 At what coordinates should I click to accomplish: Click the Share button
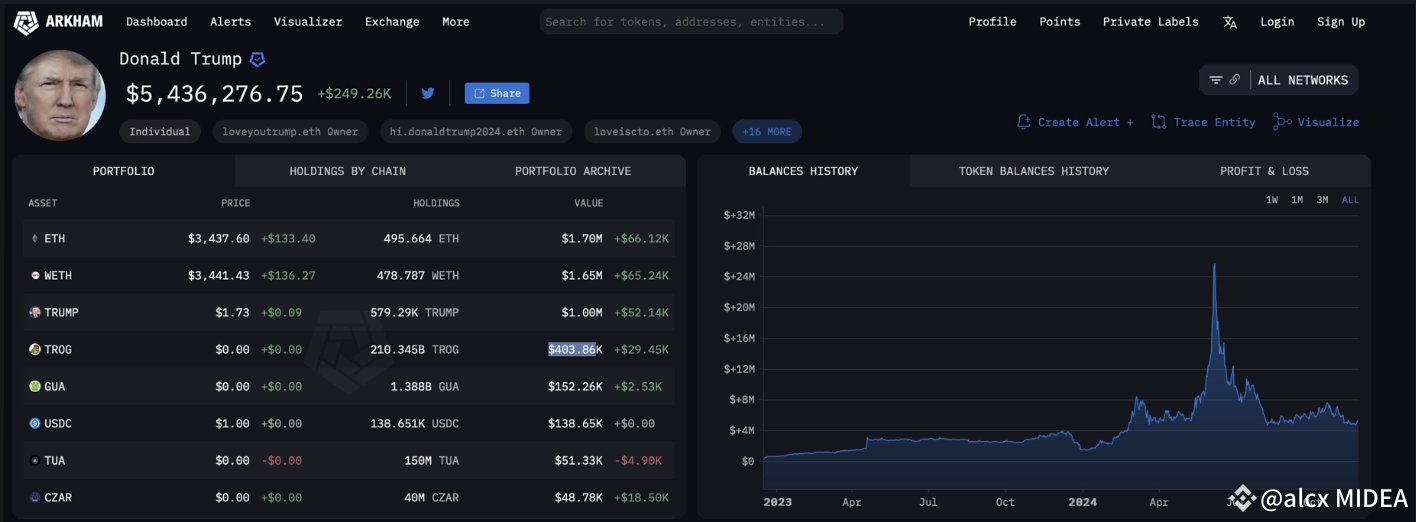(x=497, y=93)
